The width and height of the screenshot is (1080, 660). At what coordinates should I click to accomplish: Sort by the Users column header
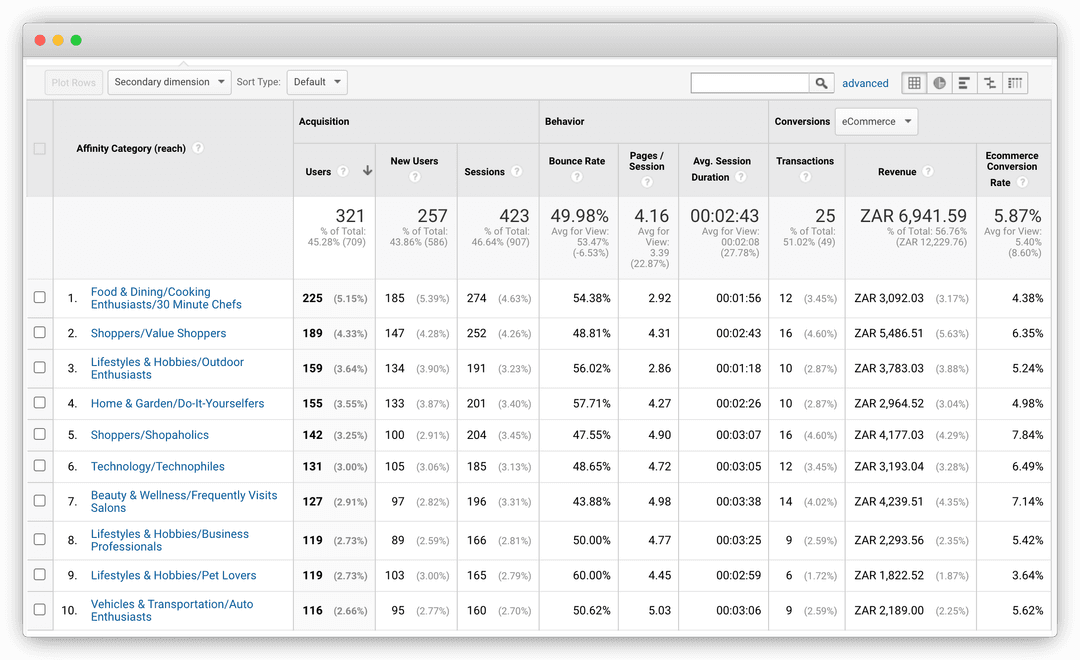pos(318,172)
